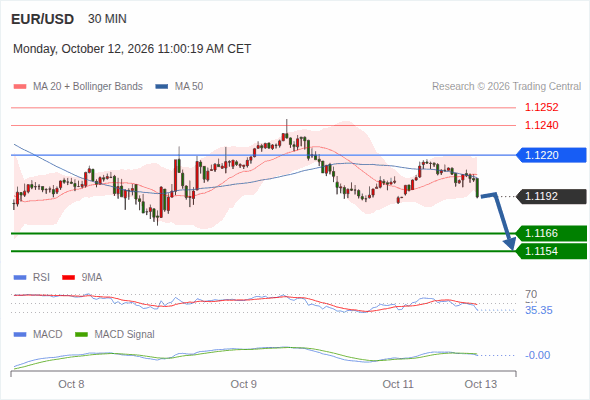Click the MACD Signal legend label
The image size is (590, 400).
coord(125,334)
